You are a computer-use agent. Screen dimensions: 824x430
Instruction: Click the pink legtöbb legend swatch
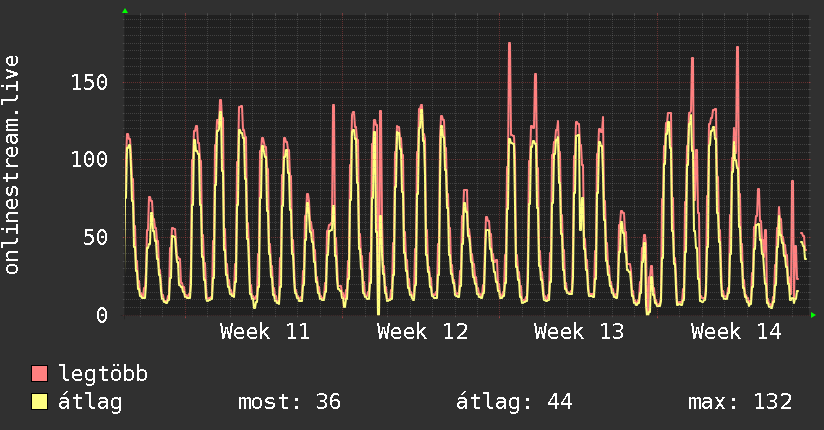[x=39, y=373]
